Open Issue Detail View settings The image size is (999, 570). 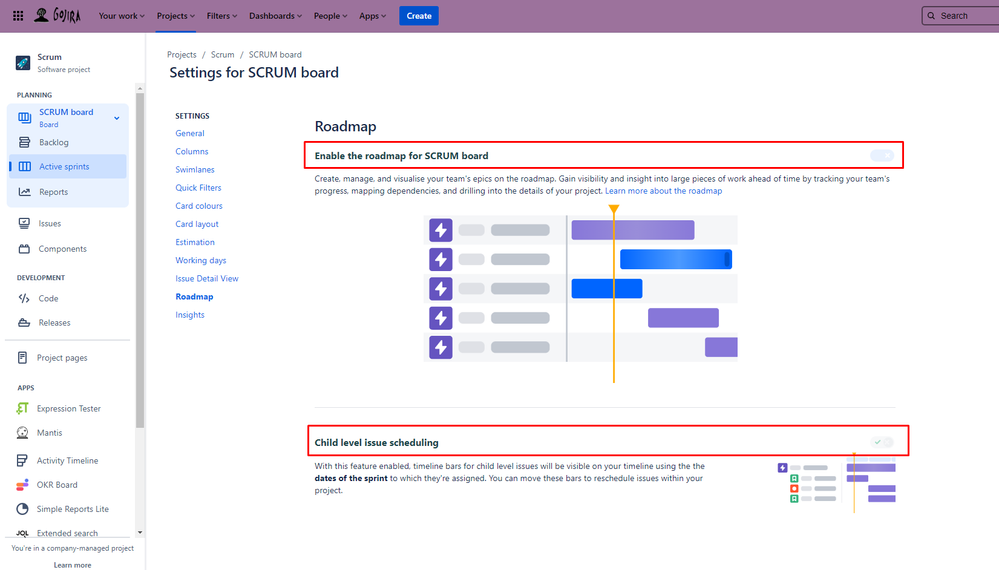click(x=207, y=278)
